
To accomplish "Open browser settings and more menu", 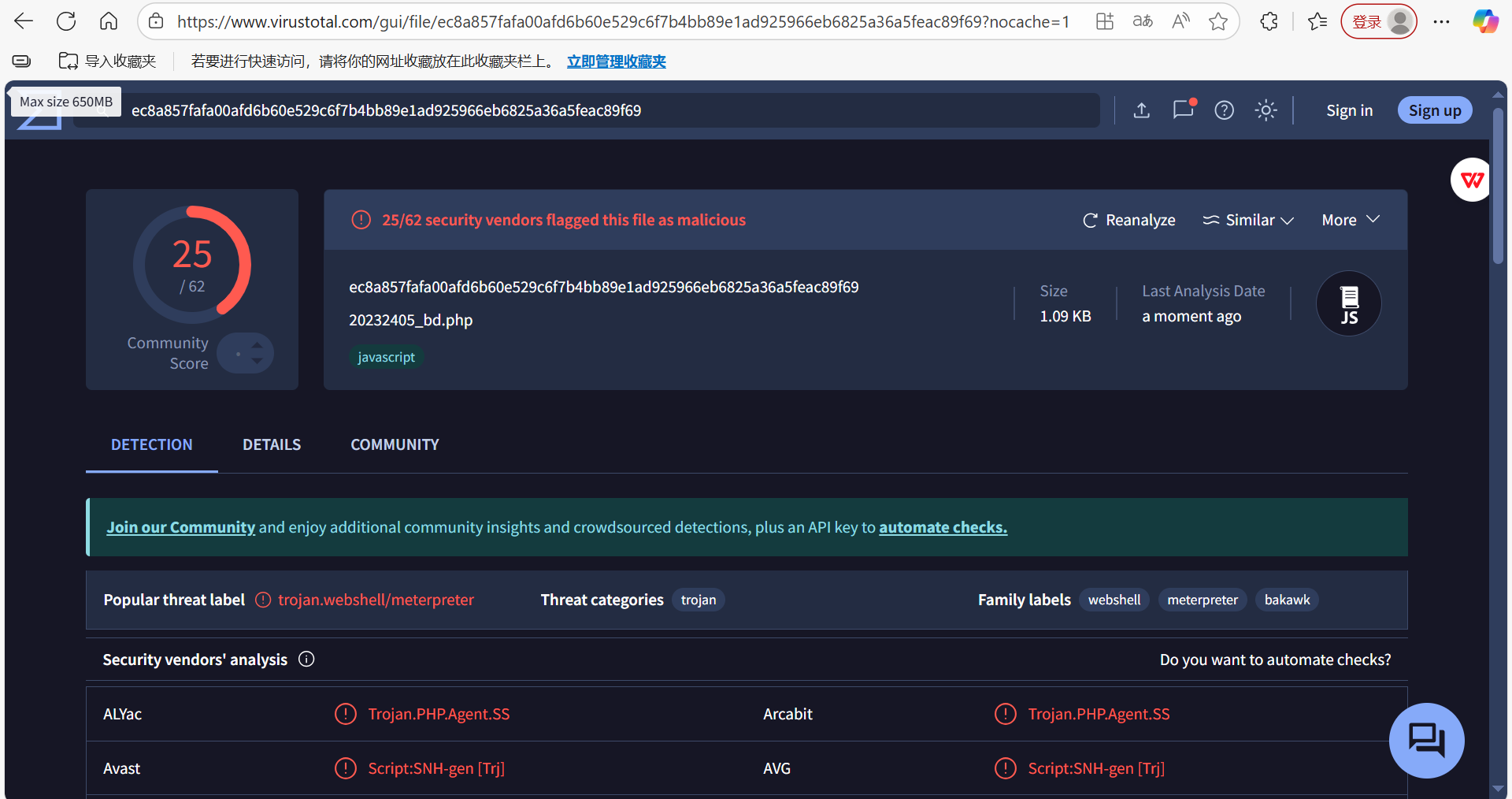I will tap(1442, 21).
